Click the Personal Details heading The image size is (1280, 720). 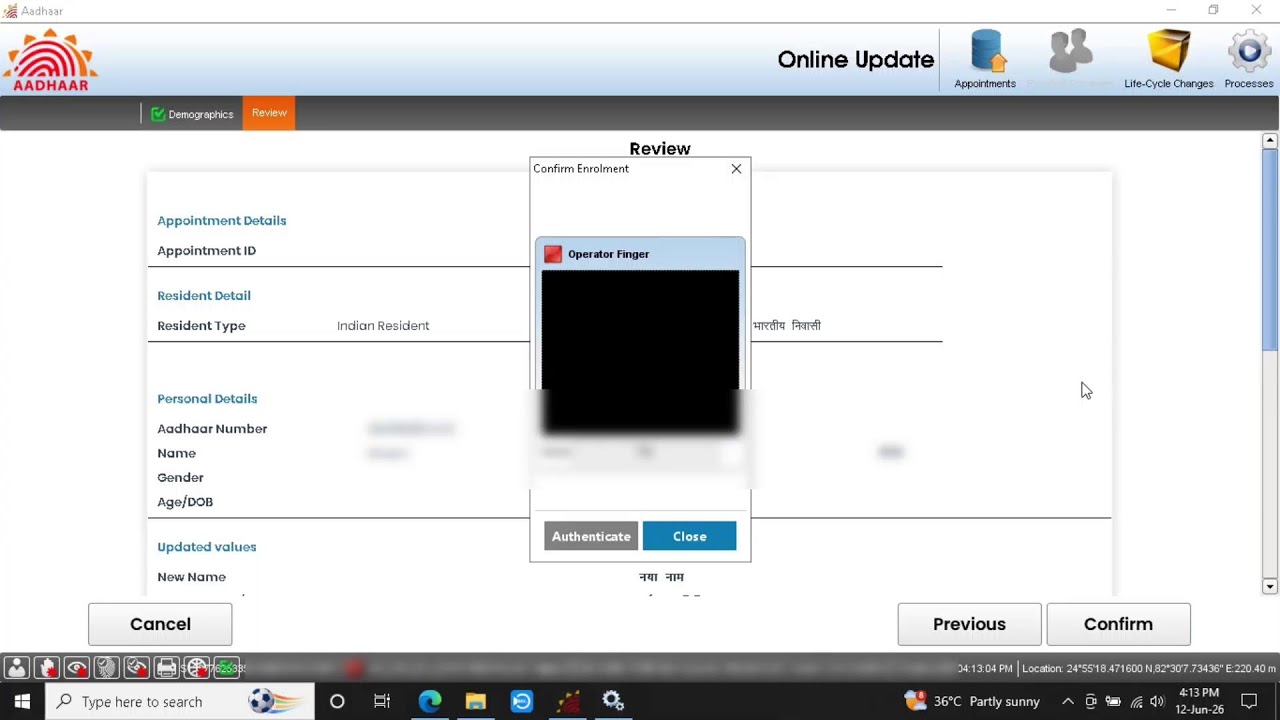pyautogui.click(x=207, y=398)
